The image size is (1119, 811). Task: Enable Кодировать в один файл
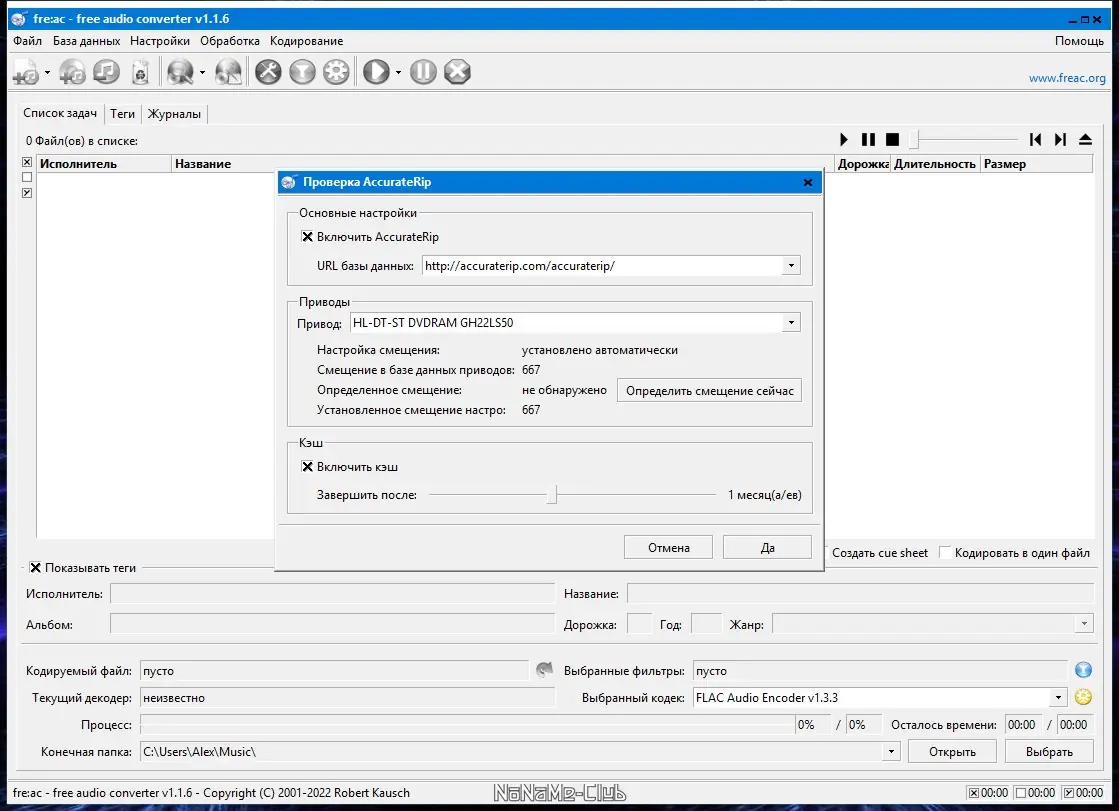point(947,552)
